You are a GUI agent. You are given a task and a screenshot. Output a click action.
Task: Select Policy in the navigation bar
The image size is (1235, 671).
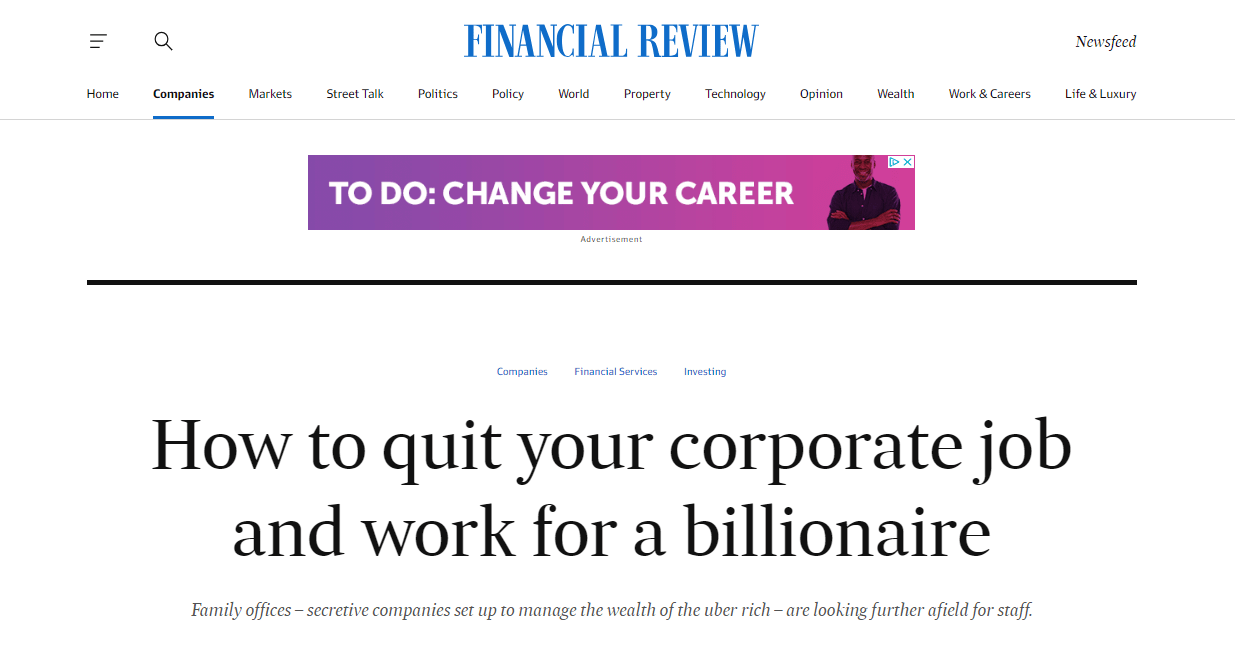click(508, 94)
